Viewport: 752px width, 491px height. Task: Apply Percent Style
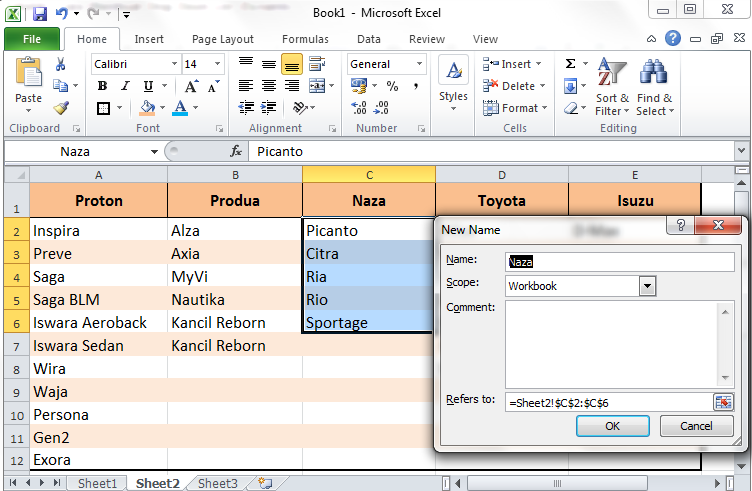click(392, 86)
